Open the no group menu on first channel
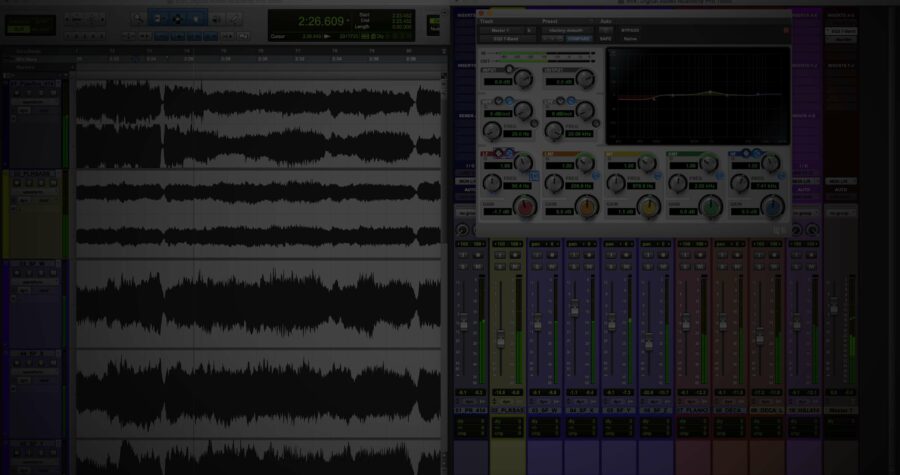The height and width of the screenshot is (475, 900). coord(463,213)
